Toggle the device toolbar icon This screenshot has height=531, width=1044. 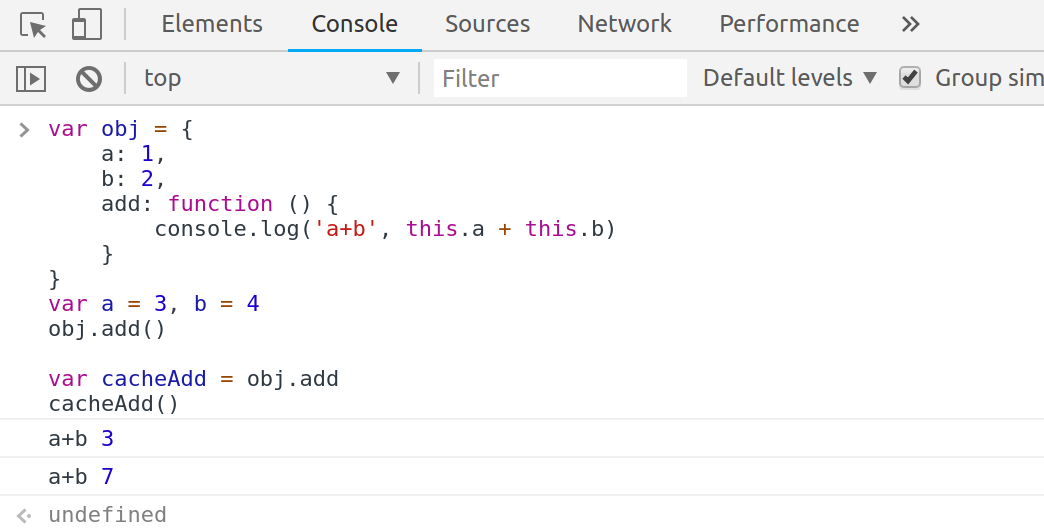[x=86, y=25]
